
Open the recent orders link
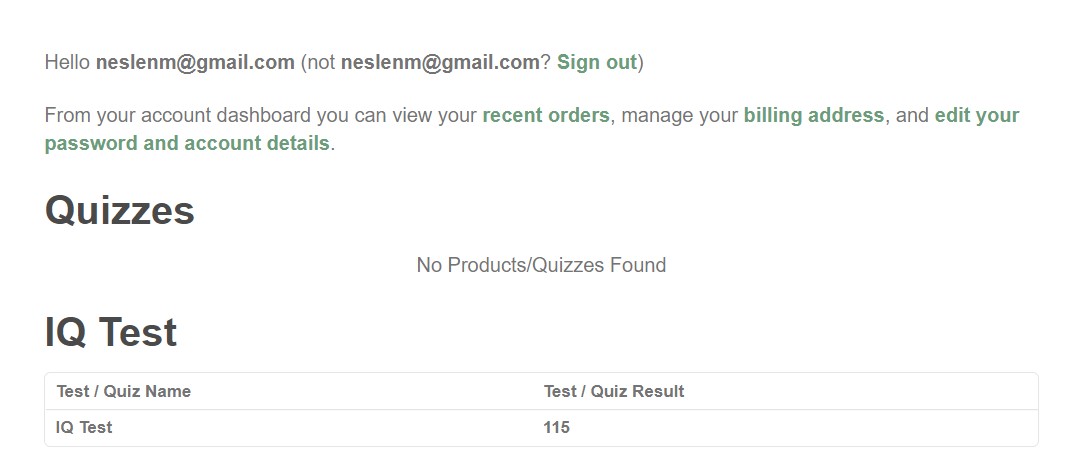(546, 115)
